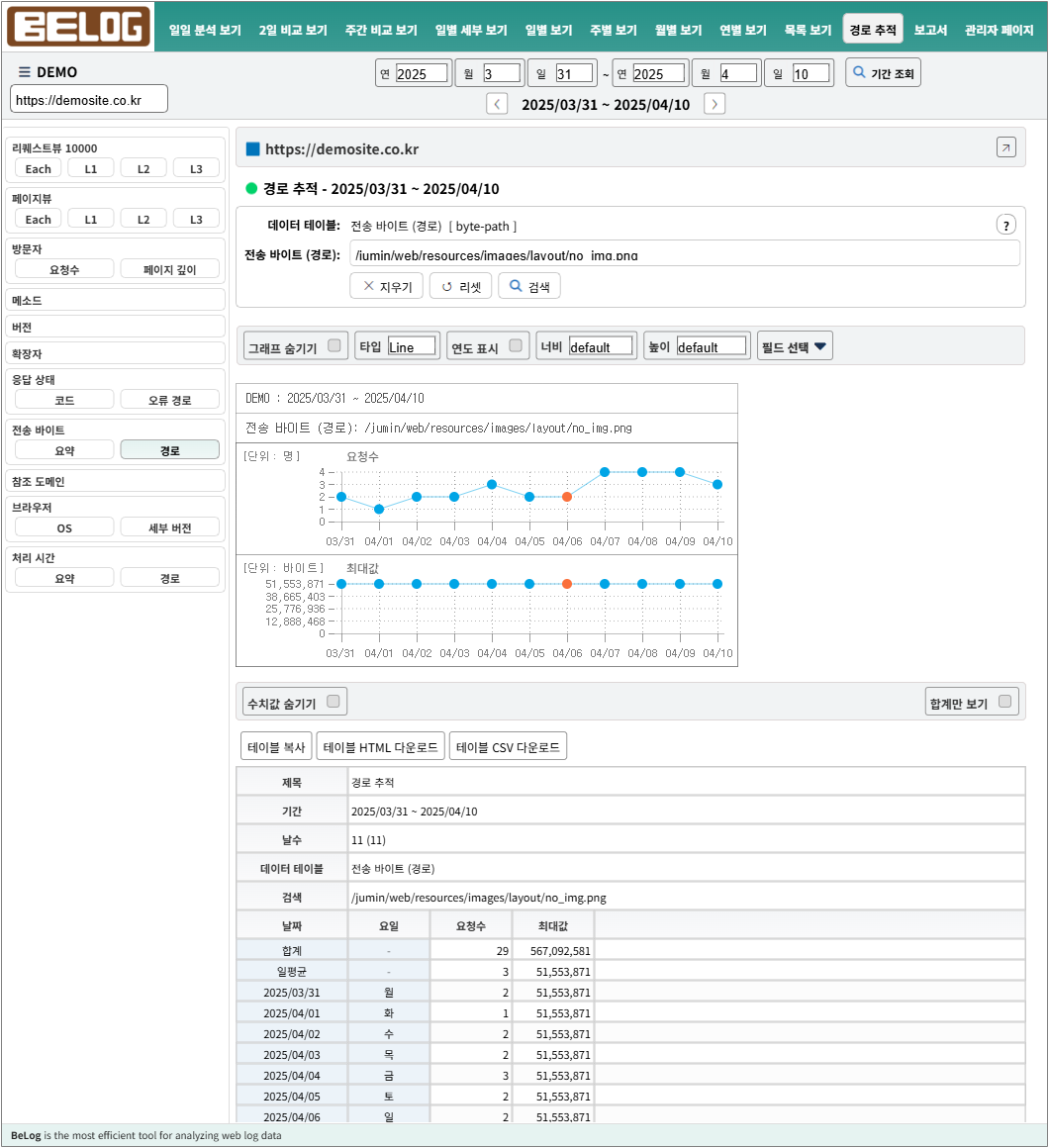Click the 567,092,581 total cell

click(552, 950)
